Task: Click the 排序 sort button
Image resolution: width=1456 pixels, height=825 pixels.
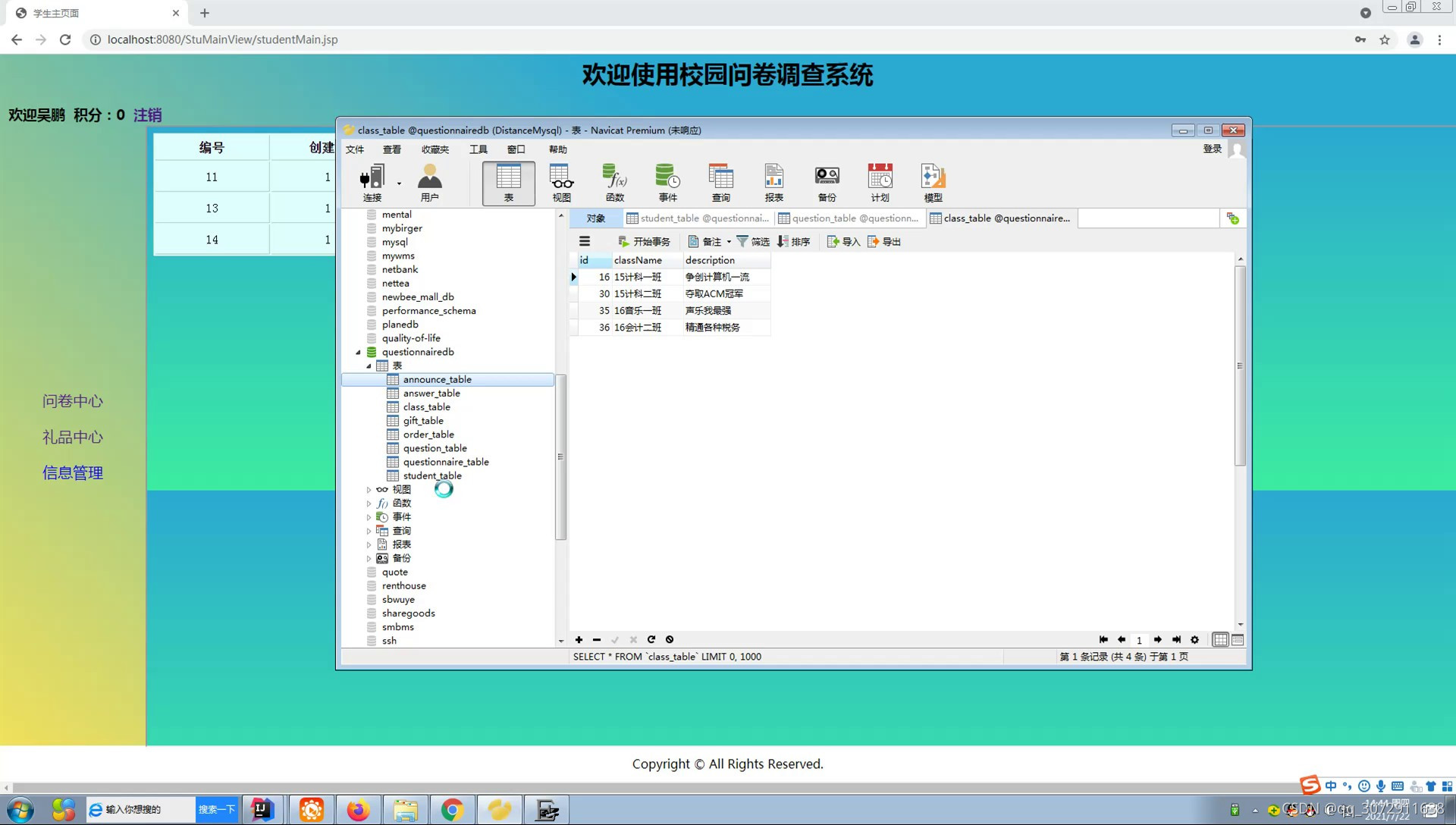Action: click(794, 242)
